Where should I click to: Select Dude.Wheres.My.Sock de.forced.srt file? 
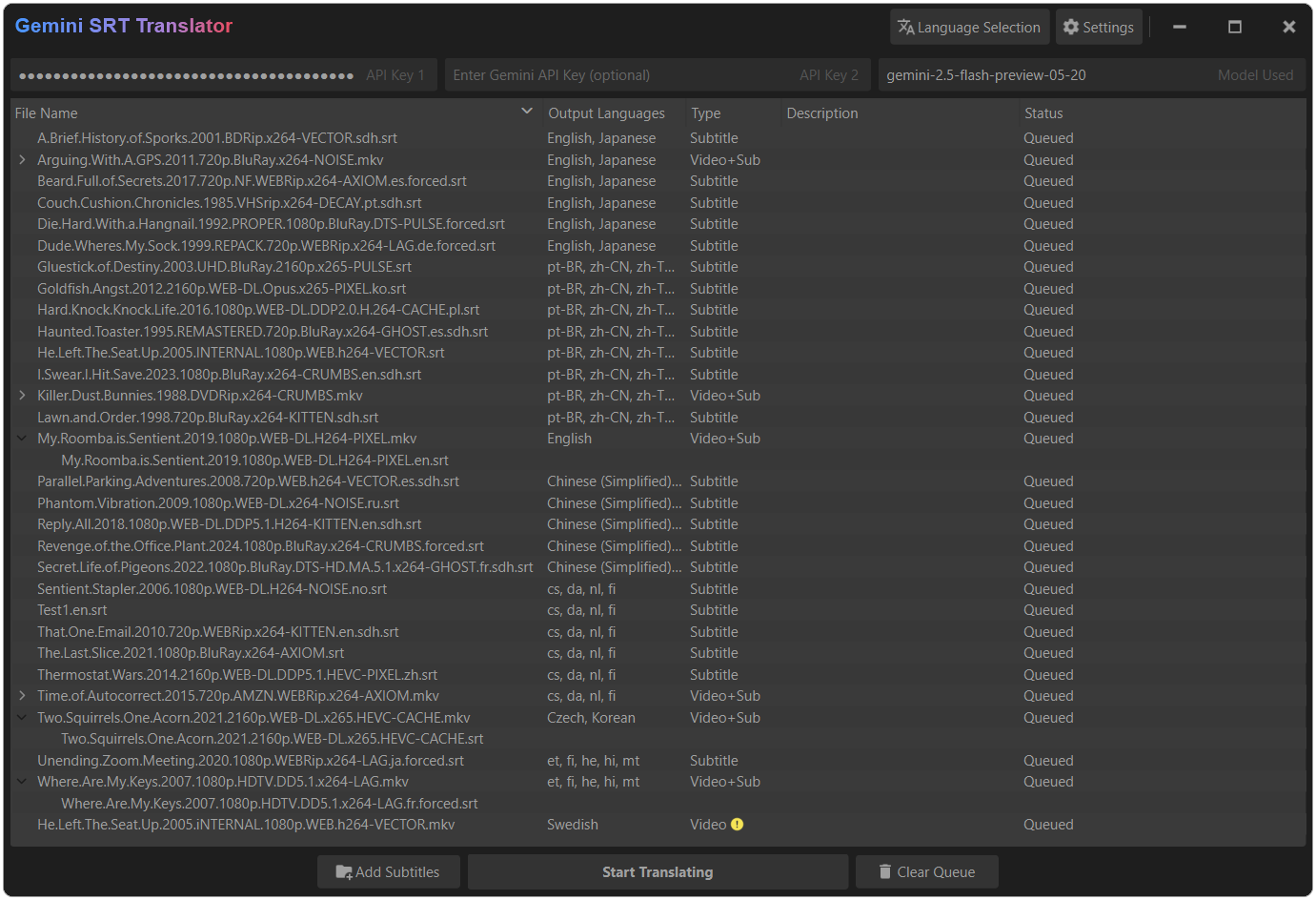266,246
